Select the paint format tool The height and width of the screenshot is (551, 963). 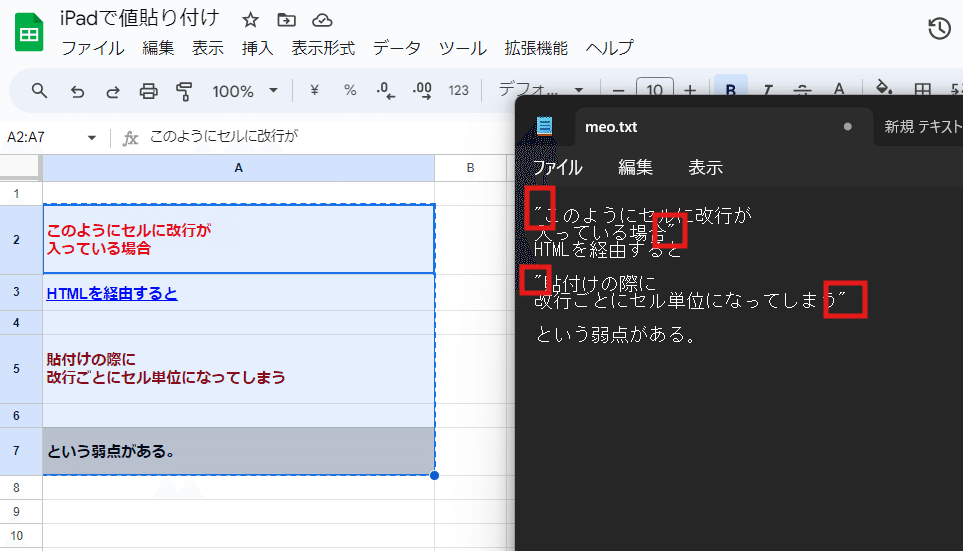[x=184, y=92]
